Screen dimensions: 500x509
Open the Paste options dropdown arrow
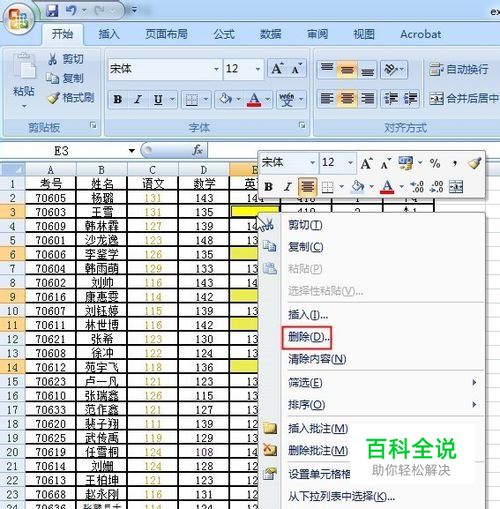24,106
